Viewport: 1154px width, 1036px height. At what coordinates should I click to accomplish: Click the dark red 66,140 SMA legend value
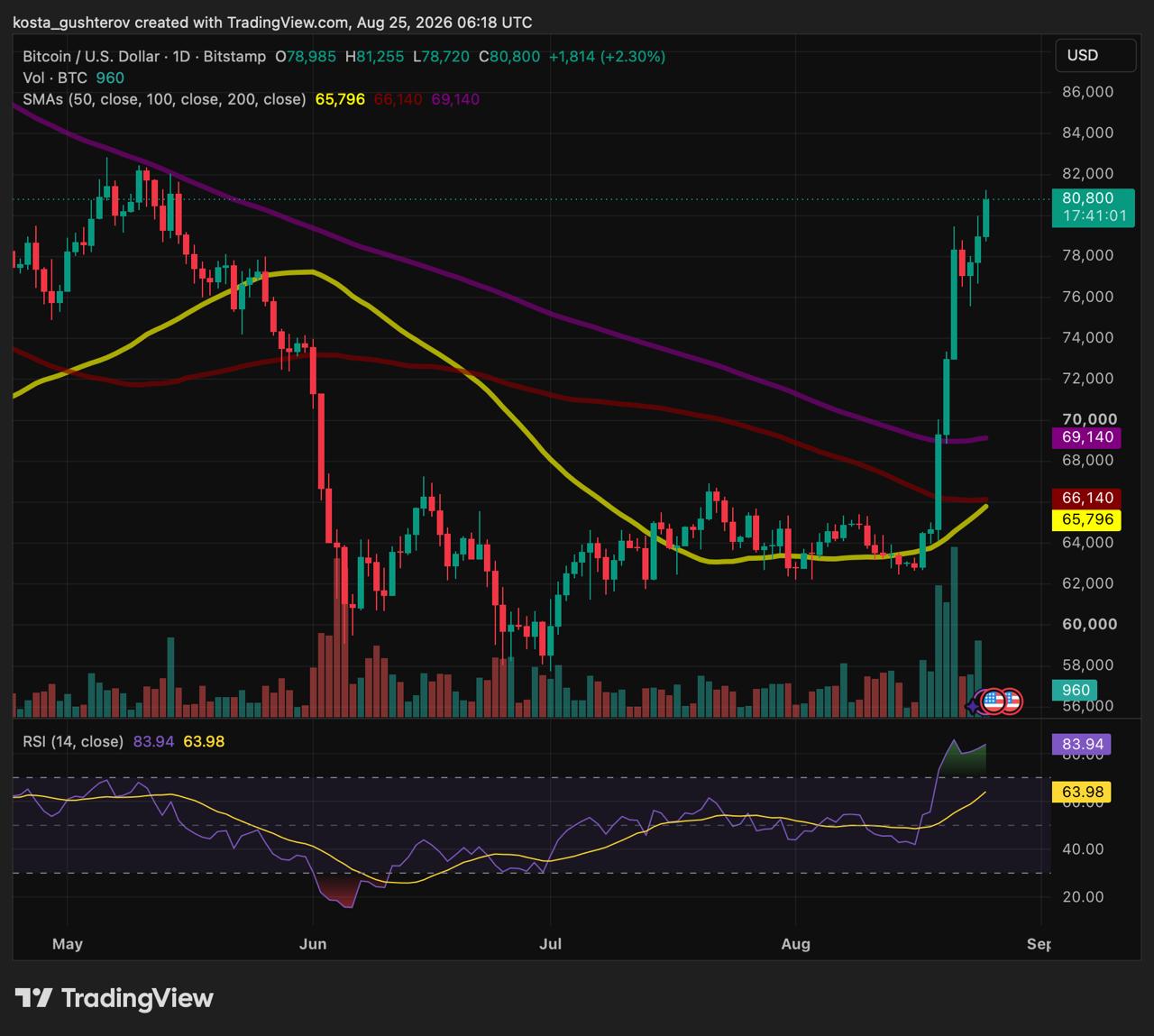coord(398,99)
